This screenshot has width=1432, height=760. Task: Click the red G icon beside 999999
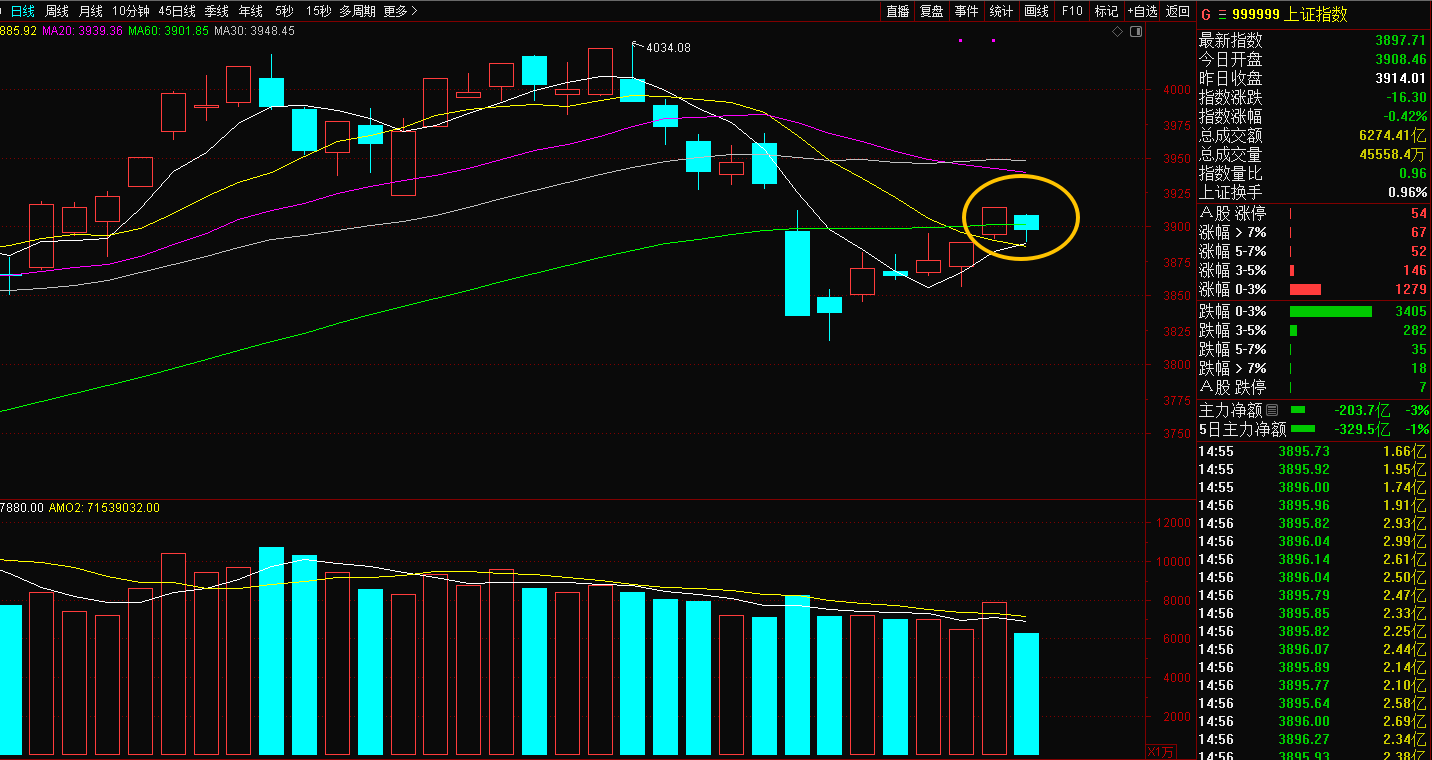(x=1205, y=14)
